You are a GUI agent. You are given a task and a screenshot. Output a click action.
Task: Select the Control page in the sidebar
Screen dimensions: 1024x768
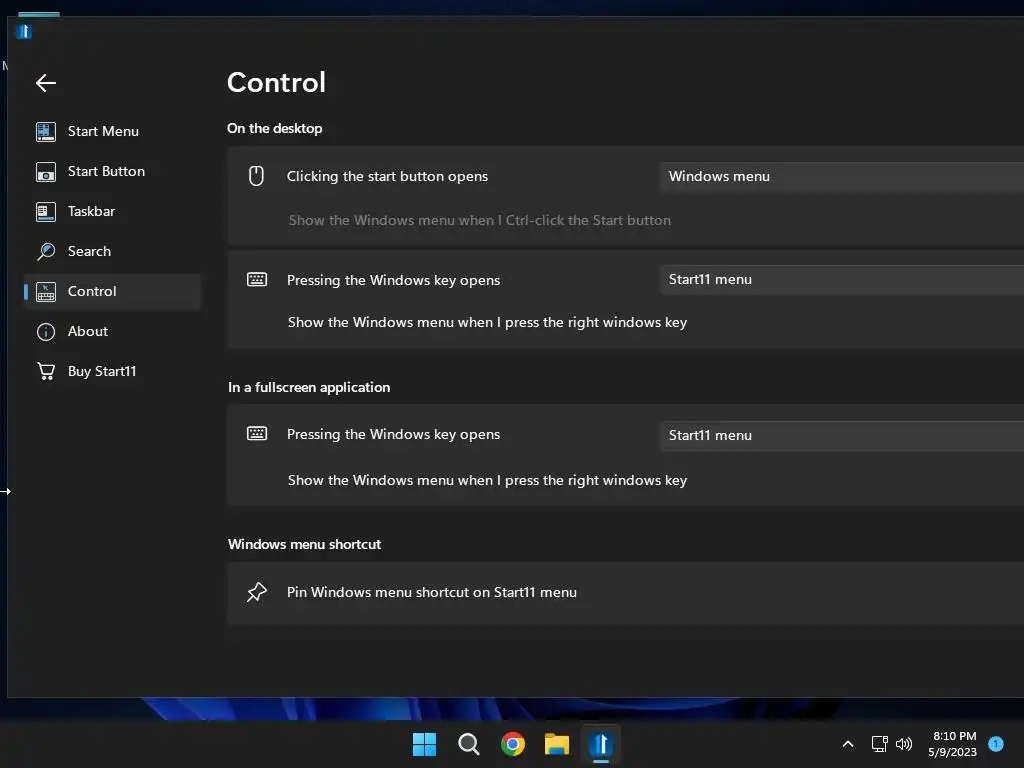click(x=112, y=292)
